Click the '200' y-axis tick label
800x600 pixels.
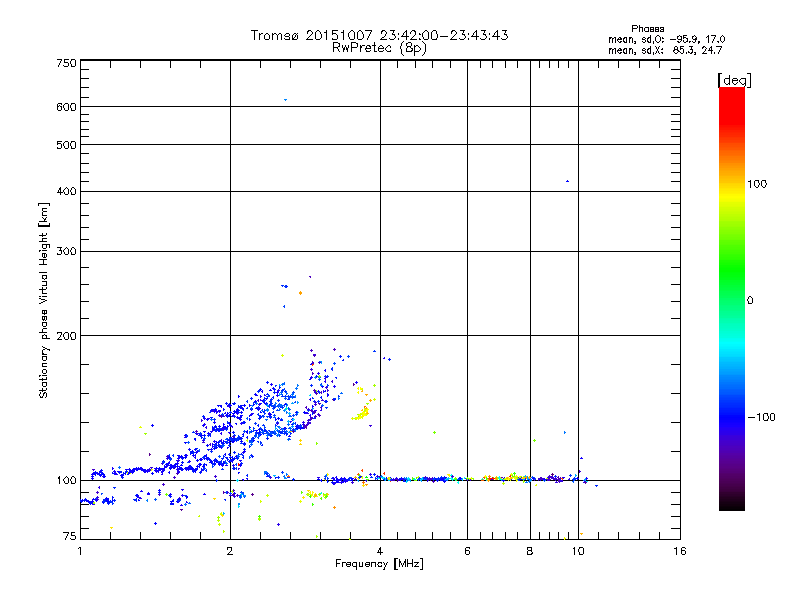click(66, 336)
